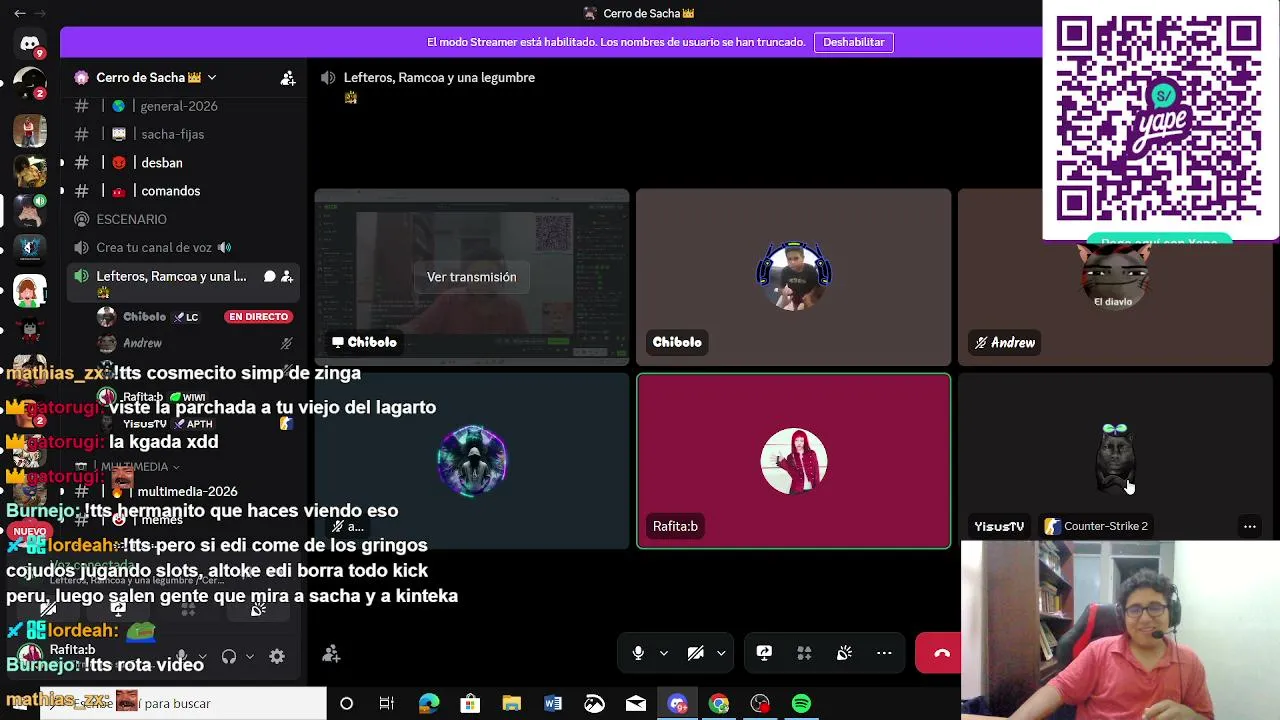Open camera options arrow in call controls
This screenshot has width=1280, height=720.
coord(721,653)
